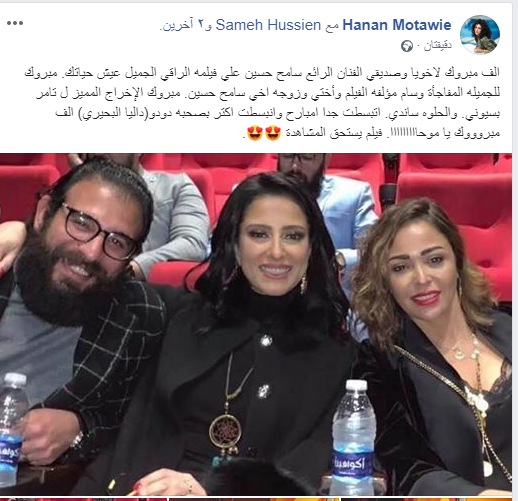Open the bottom-right photo thumbnail strip
The width and height of the screenshot is (518, 501).
coord(427,499)
